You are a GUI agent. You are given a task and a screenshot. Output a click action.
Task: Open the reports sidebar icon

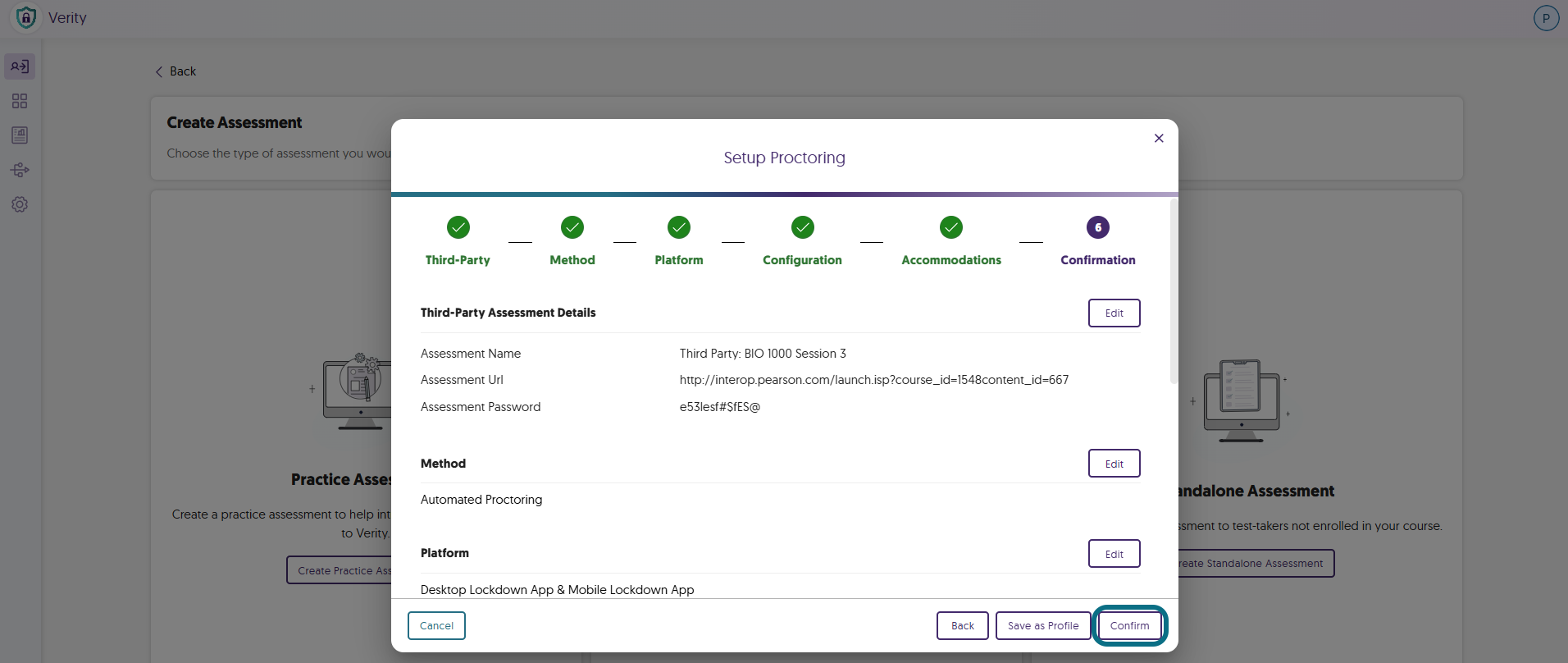tap(20, 135)
